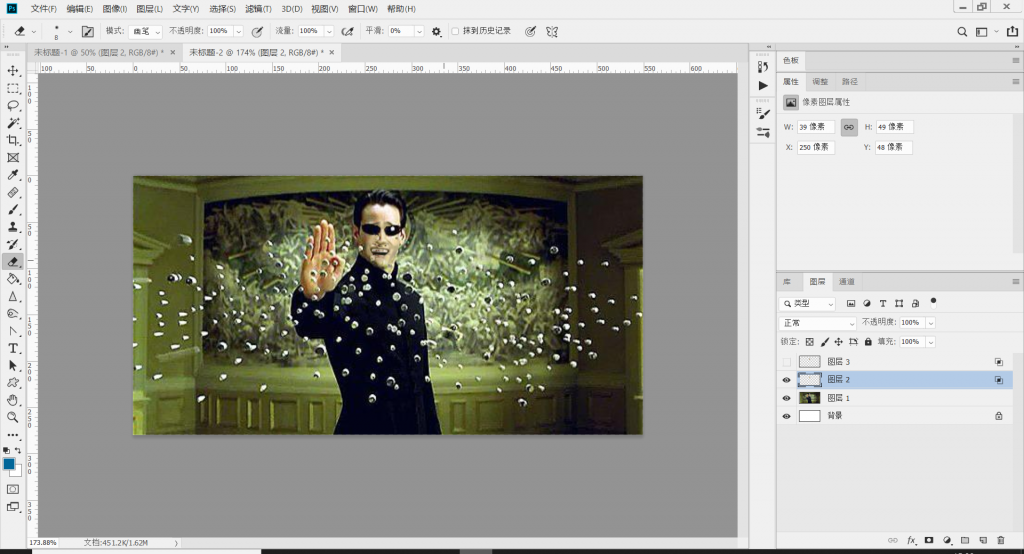Select the Eraser tool in toolbox
The height and width of the screenshot is (554, 1024).
tap(12, 261)
